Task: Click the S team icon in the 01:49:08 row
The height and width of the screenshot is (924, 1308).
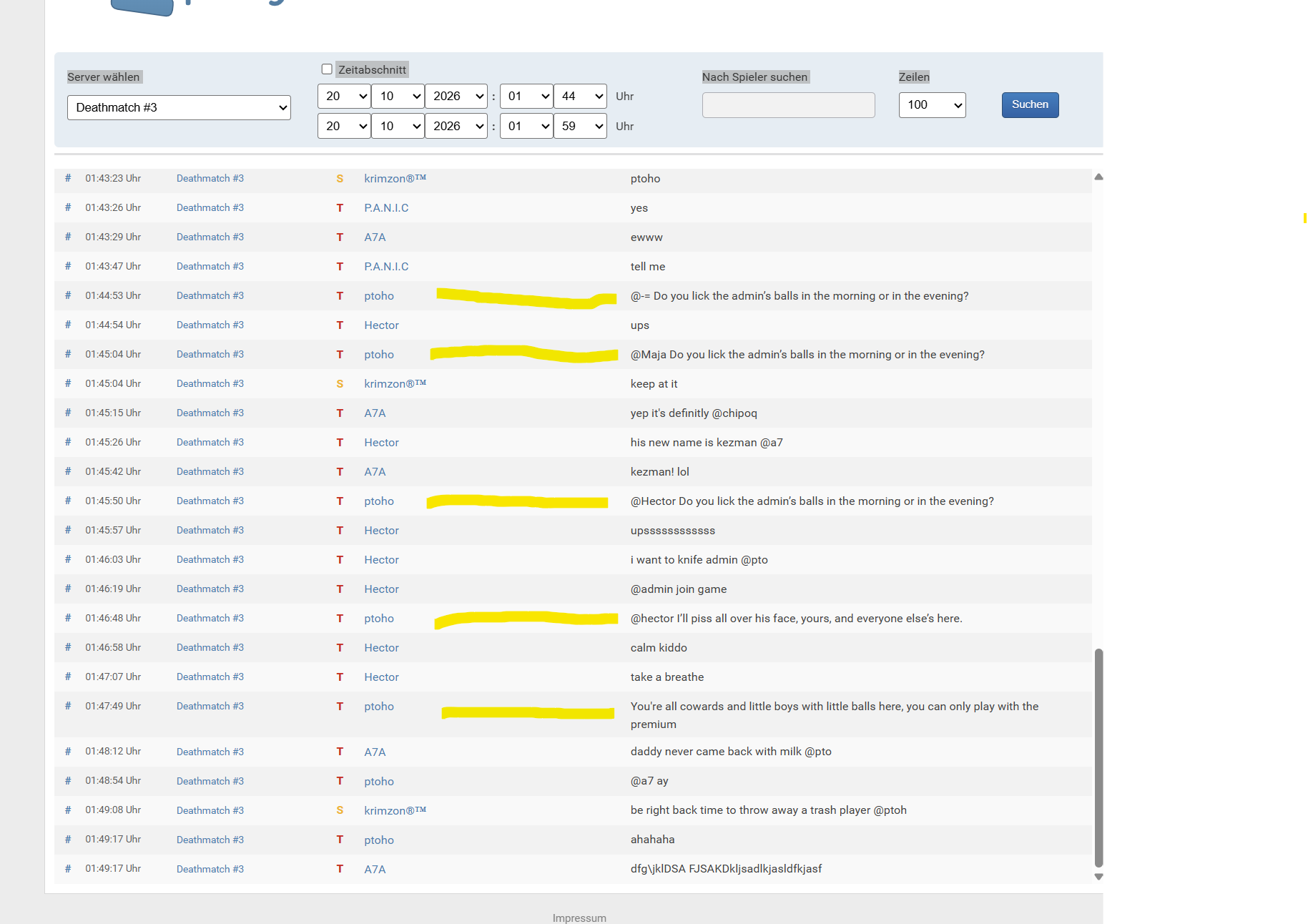Action: tap(340, 811)
